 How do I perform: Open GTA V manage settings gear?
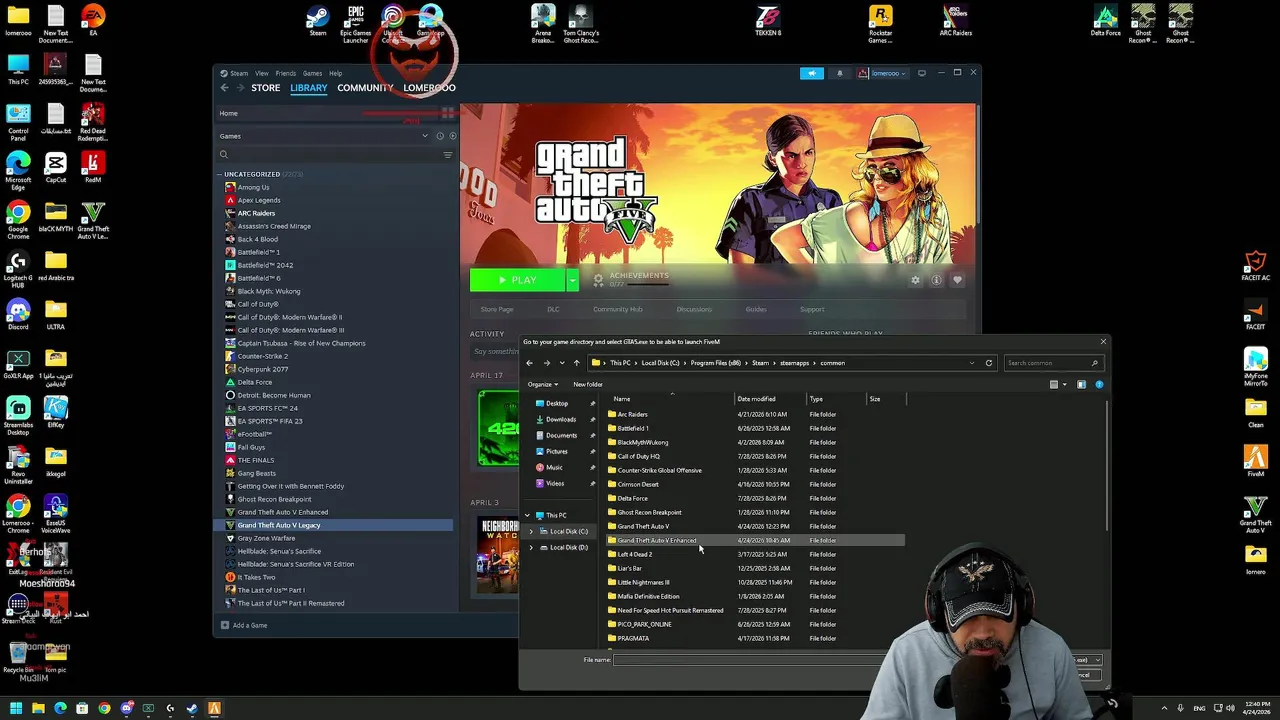915,280
